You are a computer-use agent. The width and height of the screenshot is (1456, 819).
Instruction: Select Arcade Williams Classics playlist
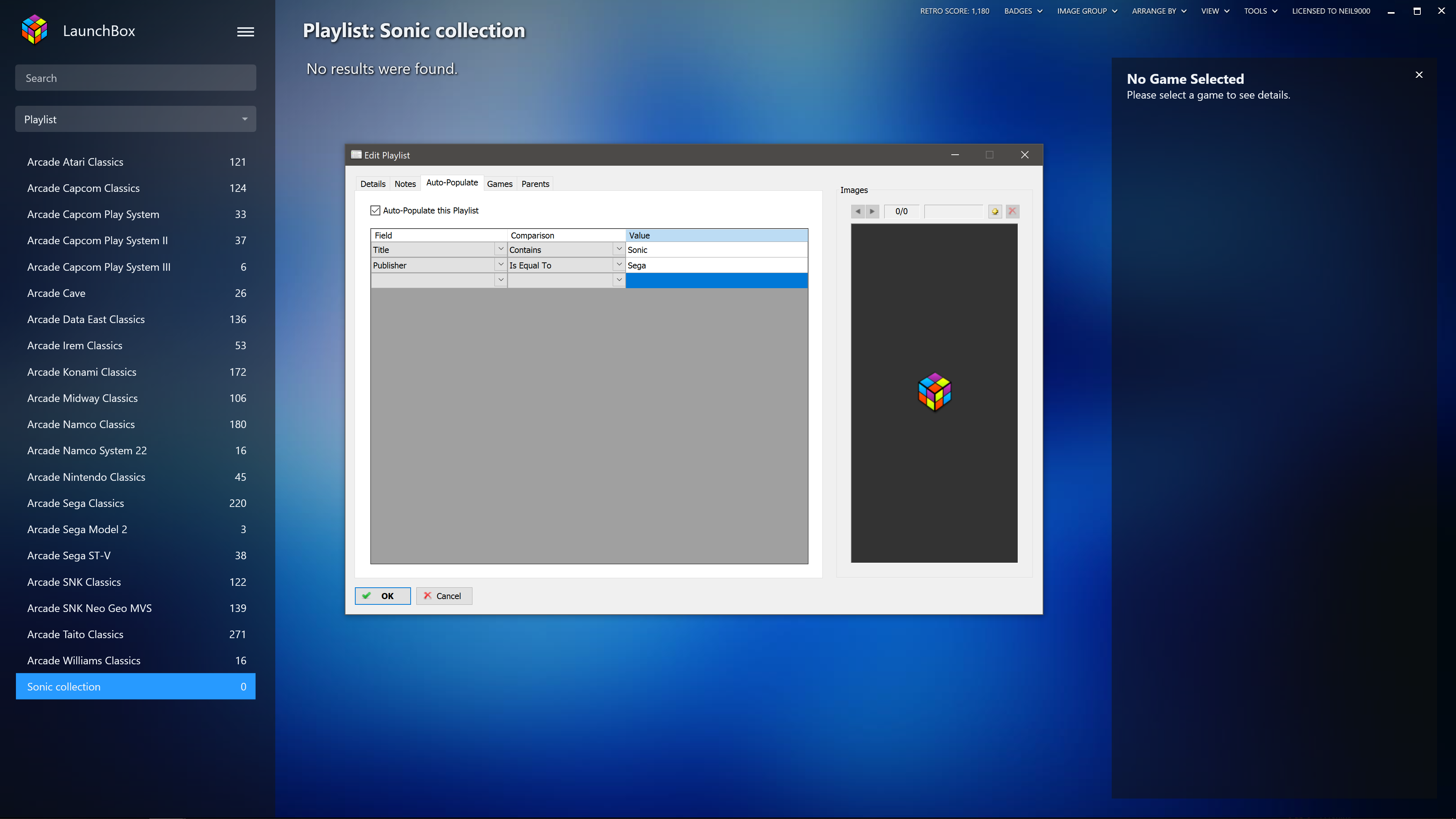point(136,660)
